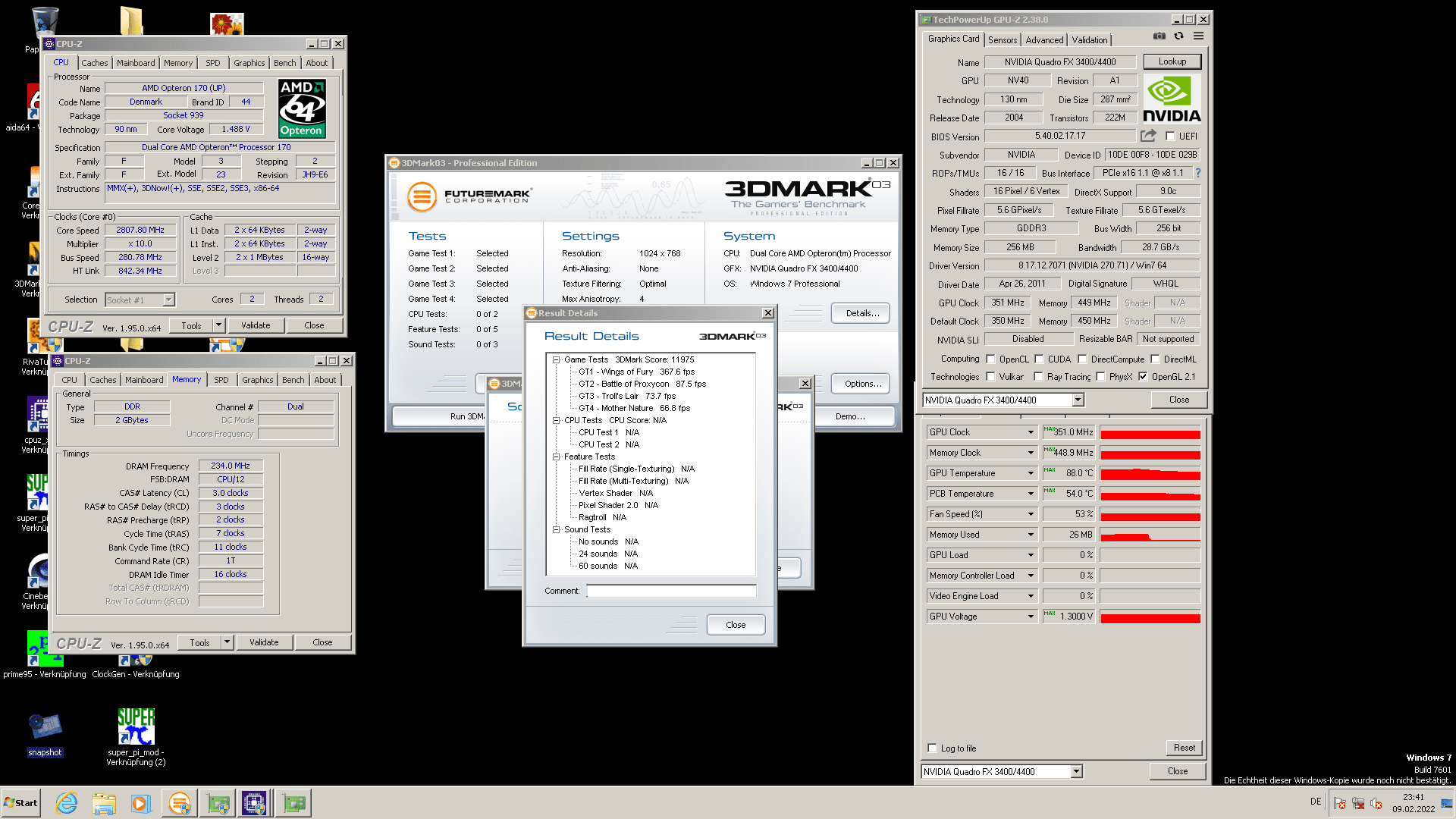The width and height of the screenshot is (1456, 819).
Task: Take a GPU-Z screenshot with camera icon
Action: [x=1159, y=36]
